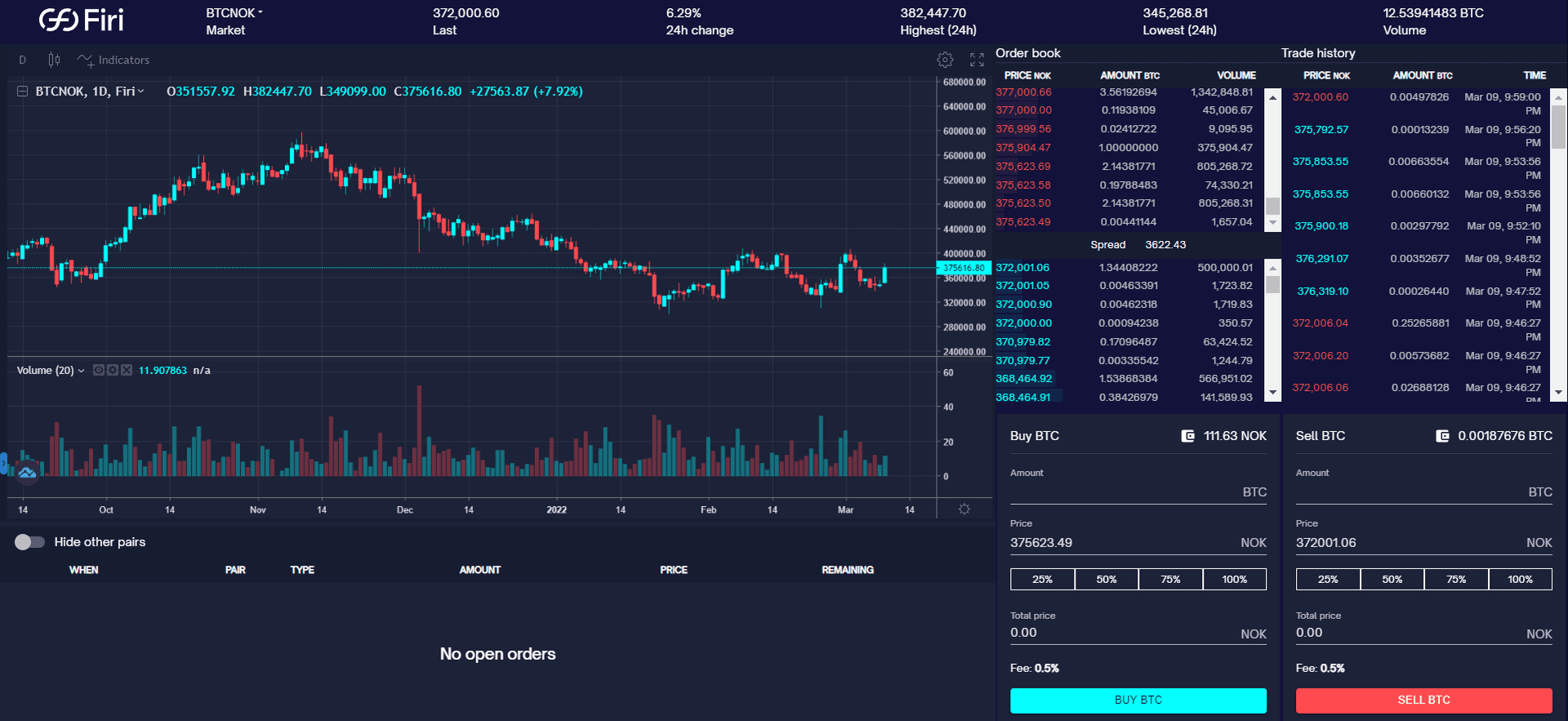Open chart settings gear in the toolbar
This screenshot has height=721, width=1568.
click(945, 60)
